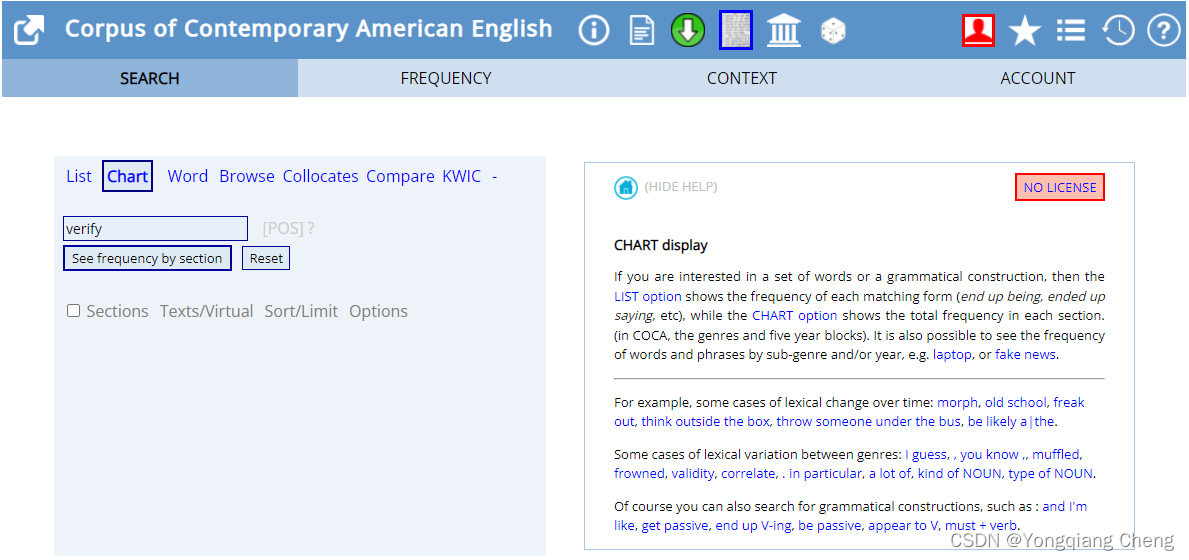The width and height of the screenshot is (1189, 560).
Task: Open the CHART option link
Action: click(x=795, y=315)
